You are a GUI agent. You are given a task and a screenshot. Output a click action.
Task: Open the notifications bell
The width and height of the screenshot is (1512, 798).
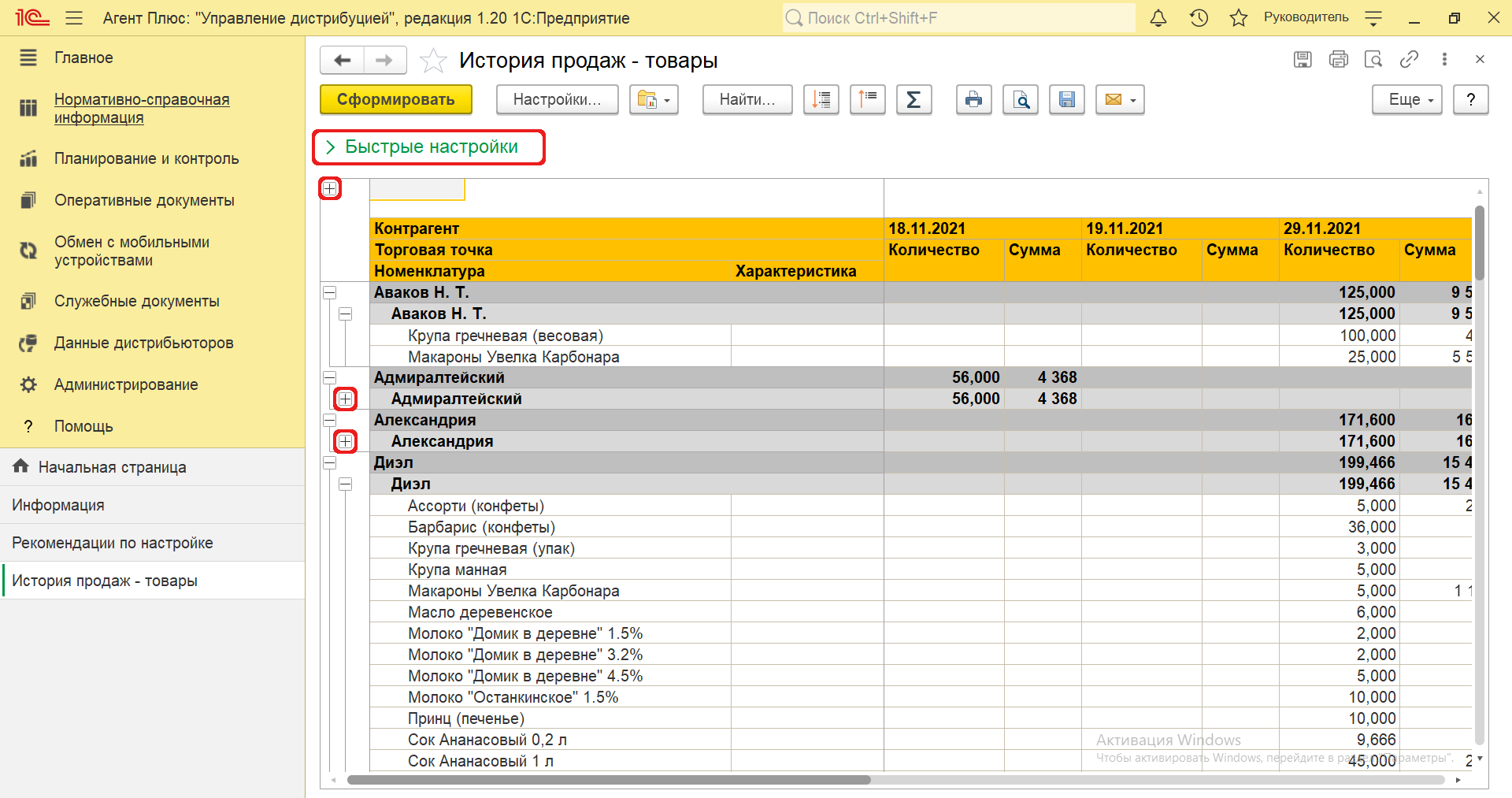tap(1158, 17)
